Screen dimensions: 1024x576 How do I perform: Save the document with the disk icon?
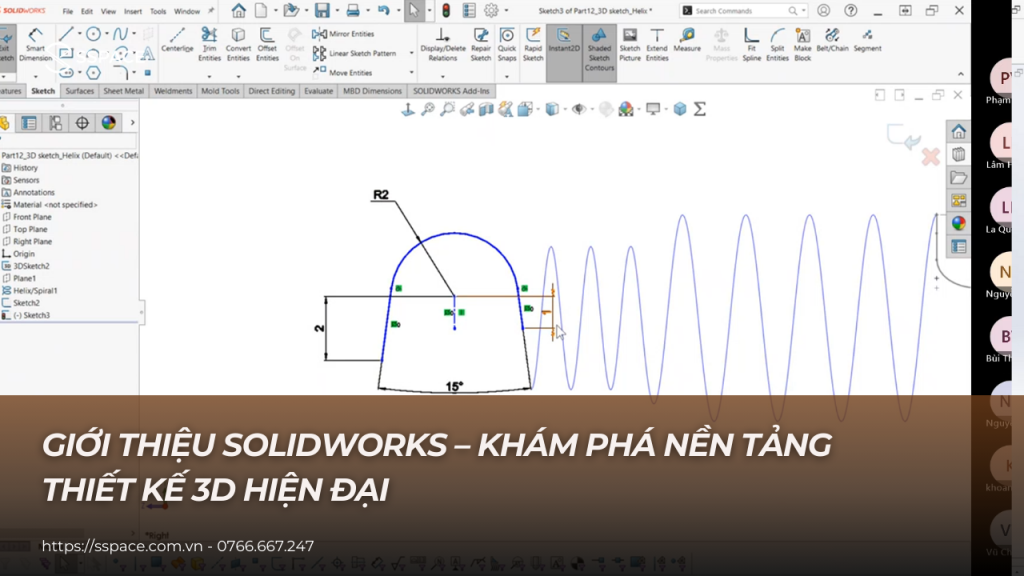coord(322,10)
